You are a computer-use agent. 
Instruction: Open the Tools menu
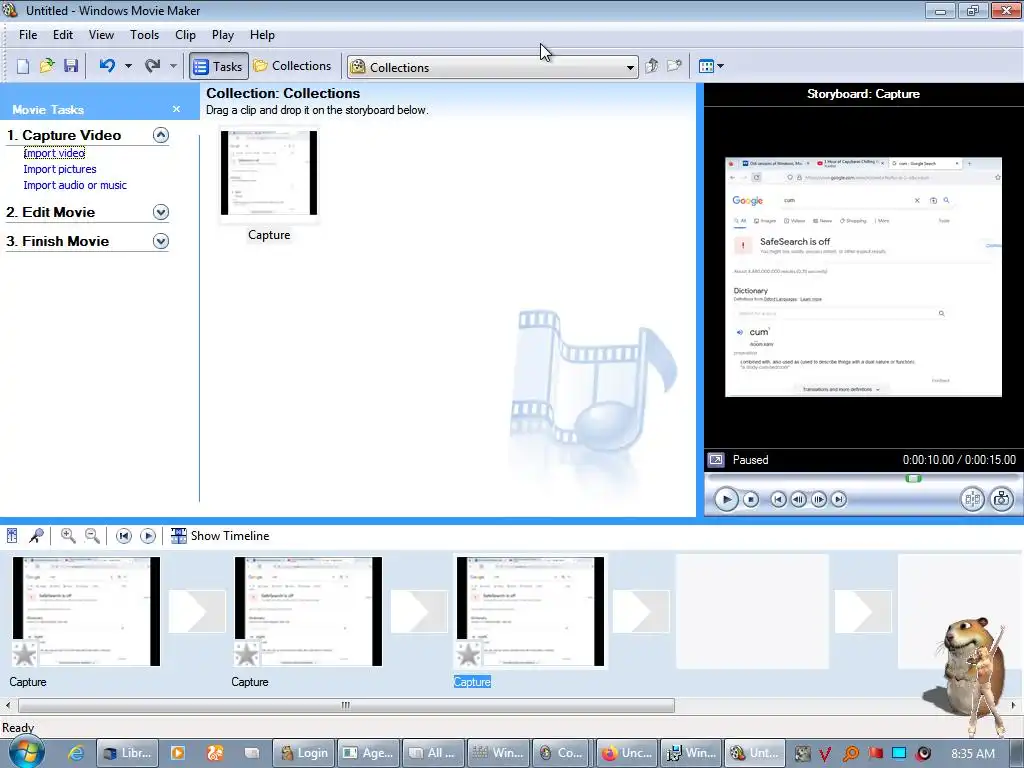coord(144,35)
